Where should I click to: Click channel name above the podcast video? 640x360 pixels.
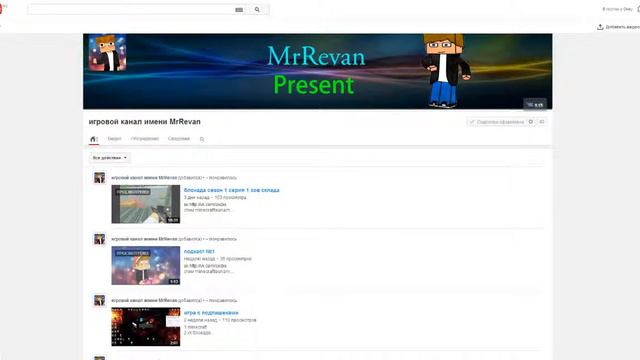tap(144, 239)
